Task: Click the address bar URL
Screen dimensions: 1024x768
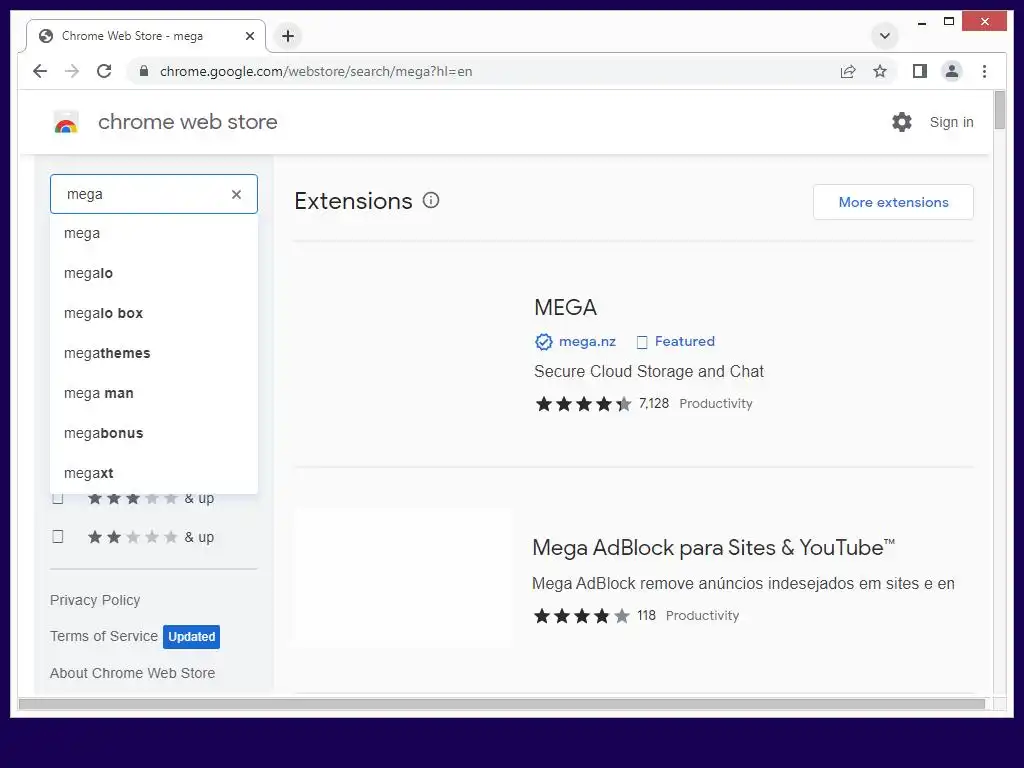Action: tap(315, 71)
